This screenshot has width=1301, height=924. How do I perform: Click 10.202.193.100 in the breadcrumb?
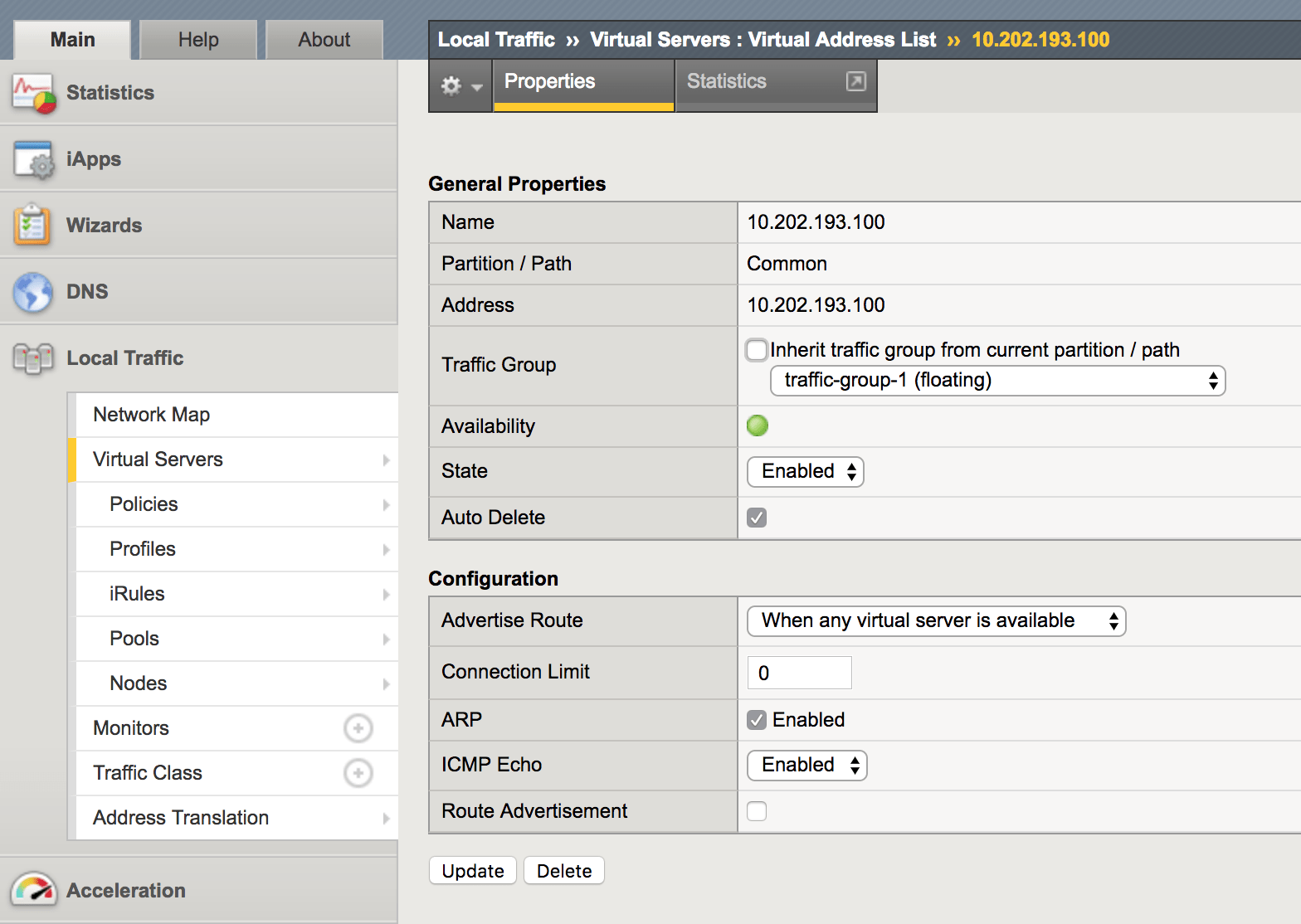pyautogui.click(x=1040, y=40)
